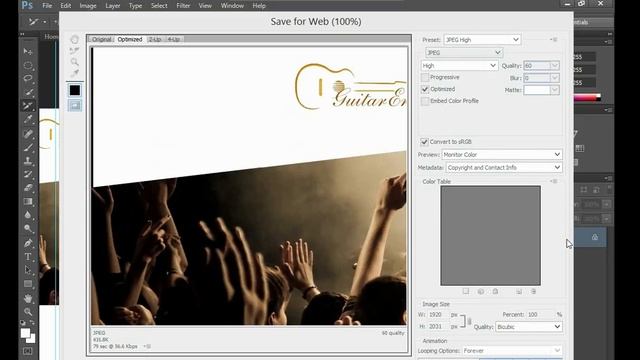Open Looping Options dropdown showing Forever

click(512, 351)
